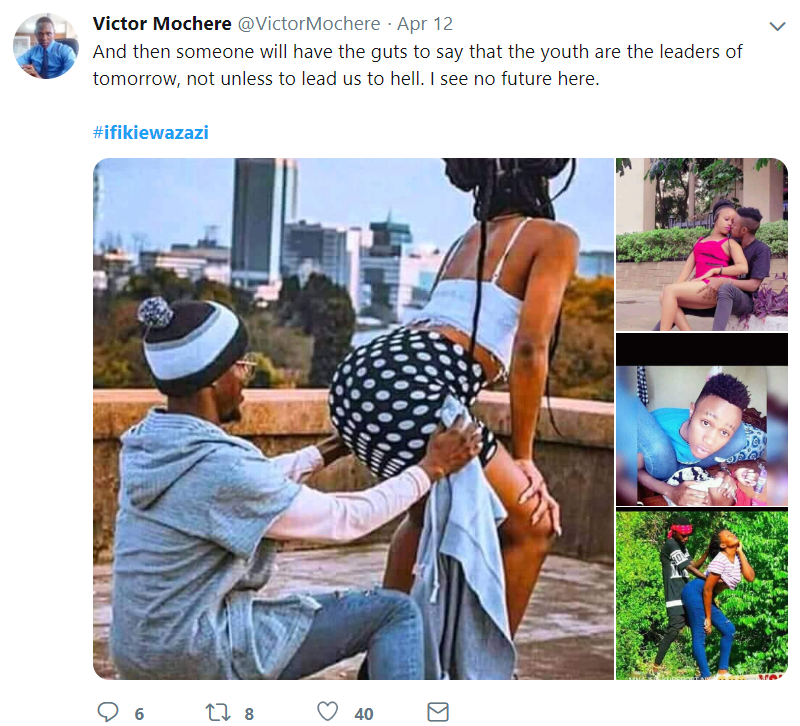The image size is (800, 726).
Task: Open the middle-right selfie thumbnail
Action: [x=701, y=419]
